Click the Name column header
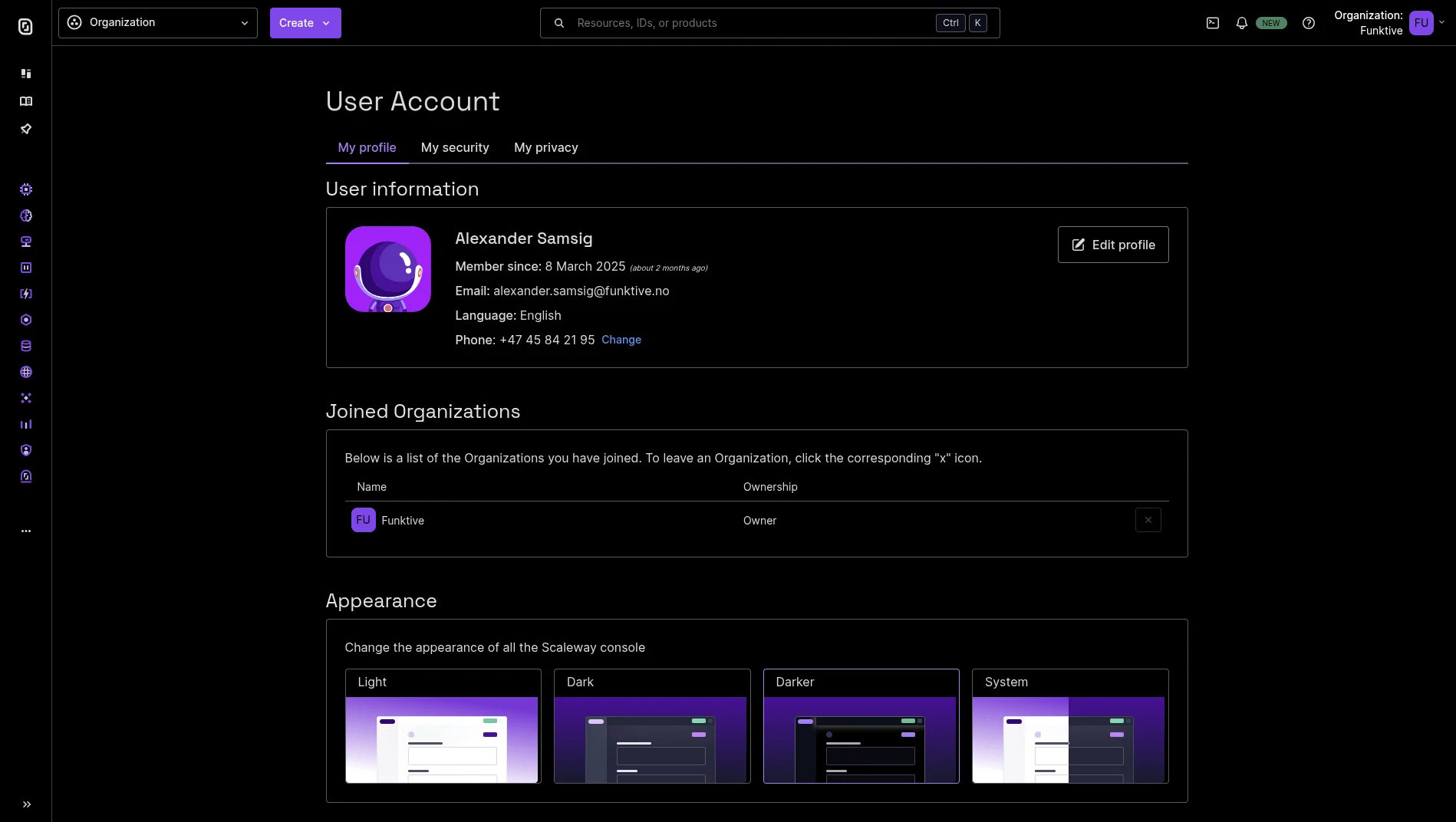The image size is (1456, 822). (x=371, y=487)
